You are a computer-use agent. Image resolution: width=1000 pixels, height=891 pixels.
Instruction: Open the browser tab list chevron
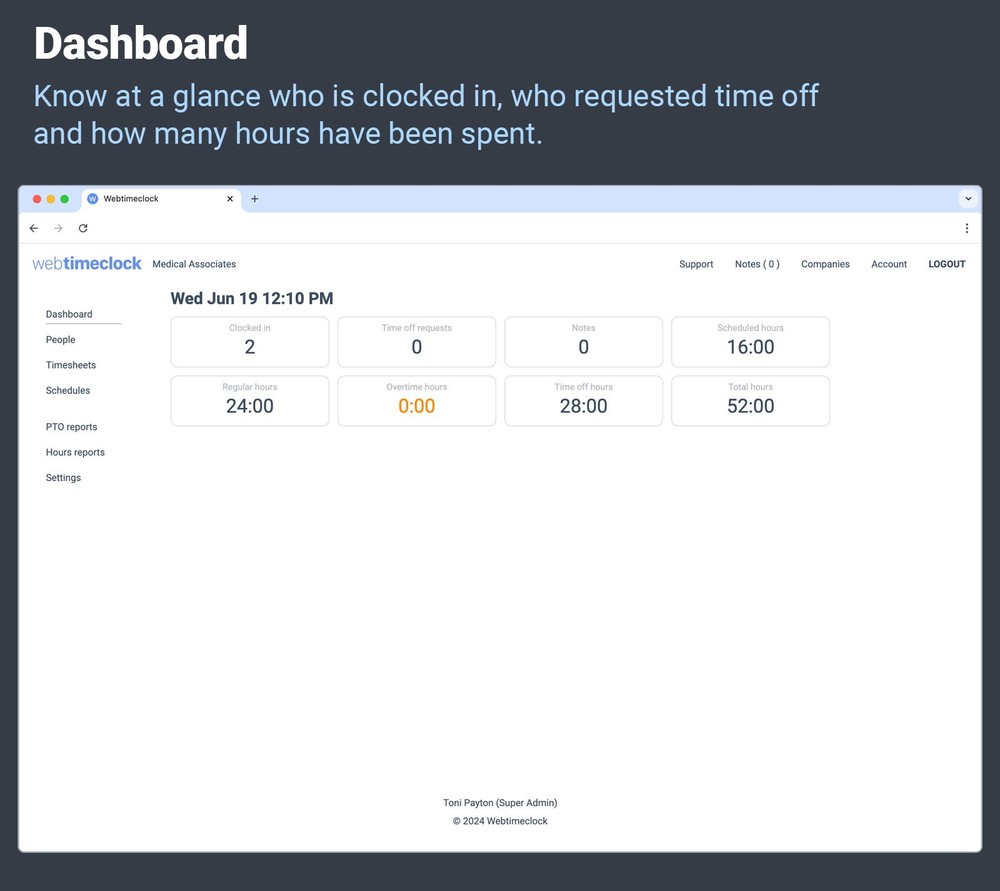click(x=967, y=199)
